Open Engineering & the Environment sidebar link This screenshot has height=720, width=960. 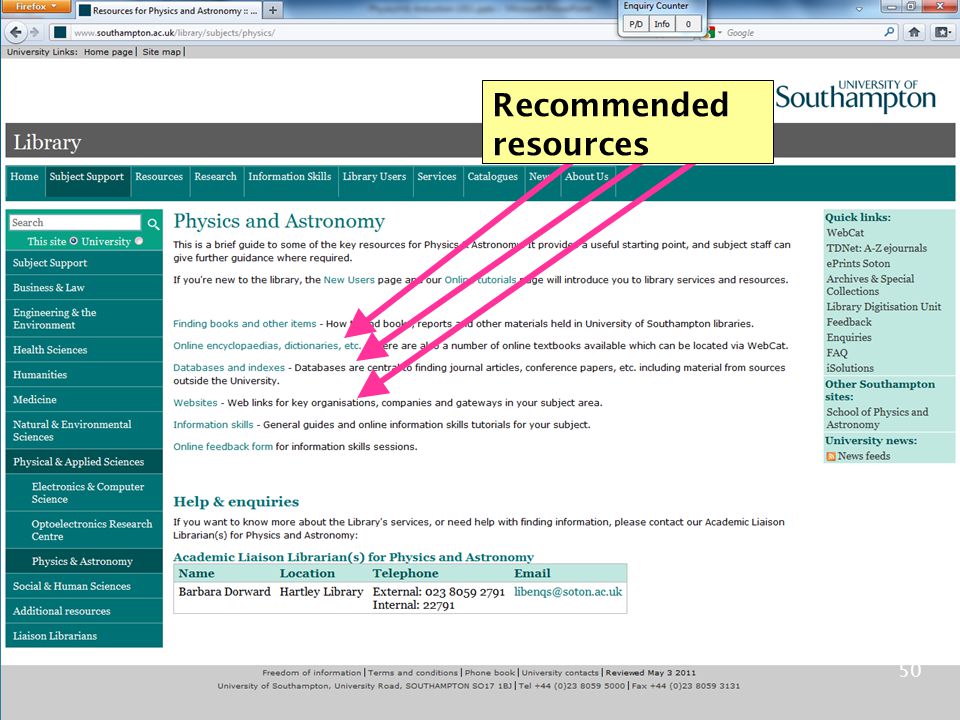tap(84, 318)
